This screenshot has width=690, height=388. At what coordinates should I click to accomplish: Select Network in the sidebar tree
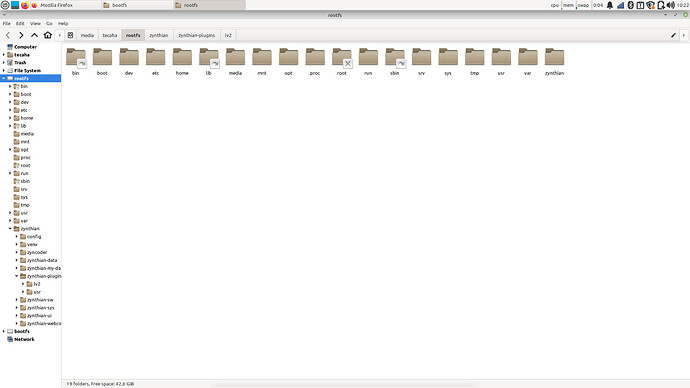24,339
